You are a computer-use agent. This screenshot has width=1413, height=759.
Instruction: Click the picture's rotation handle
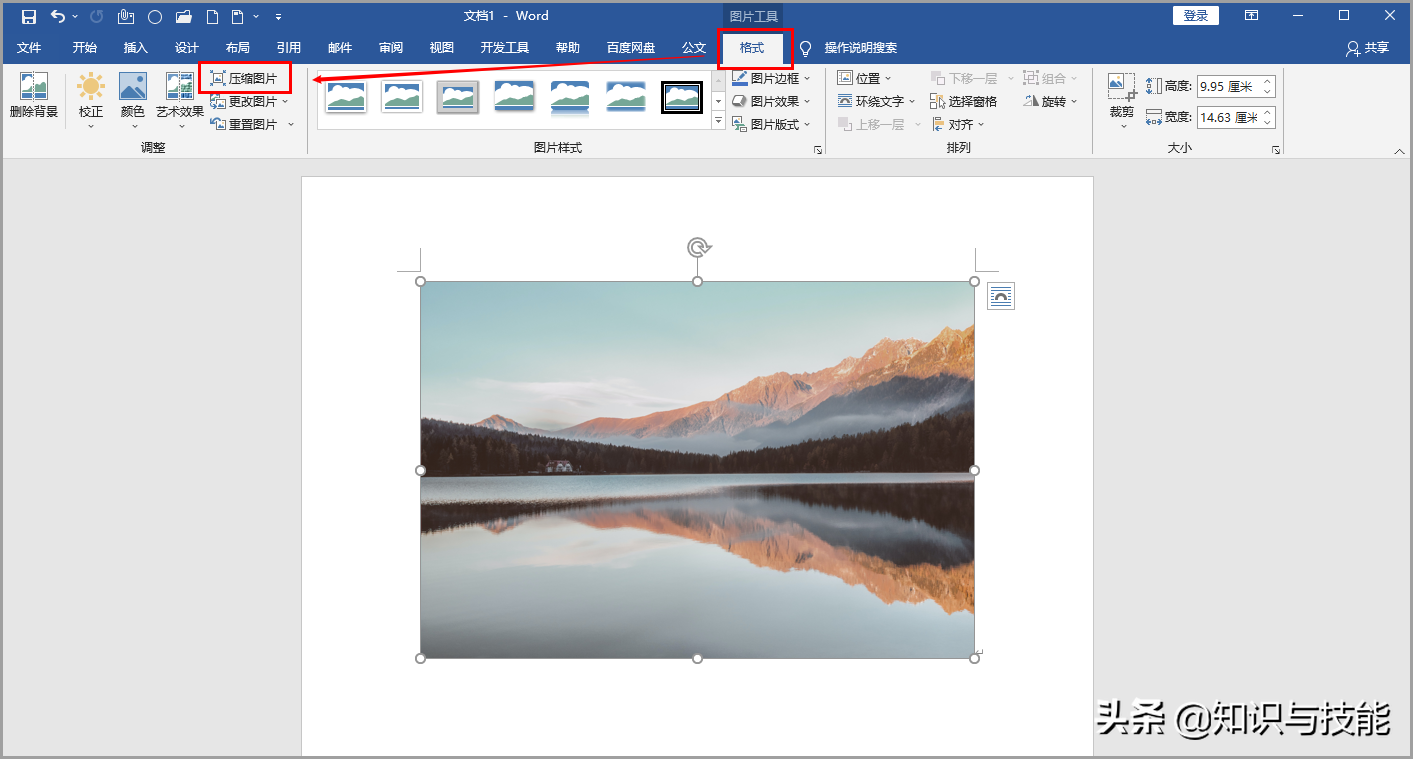[698, 247]
